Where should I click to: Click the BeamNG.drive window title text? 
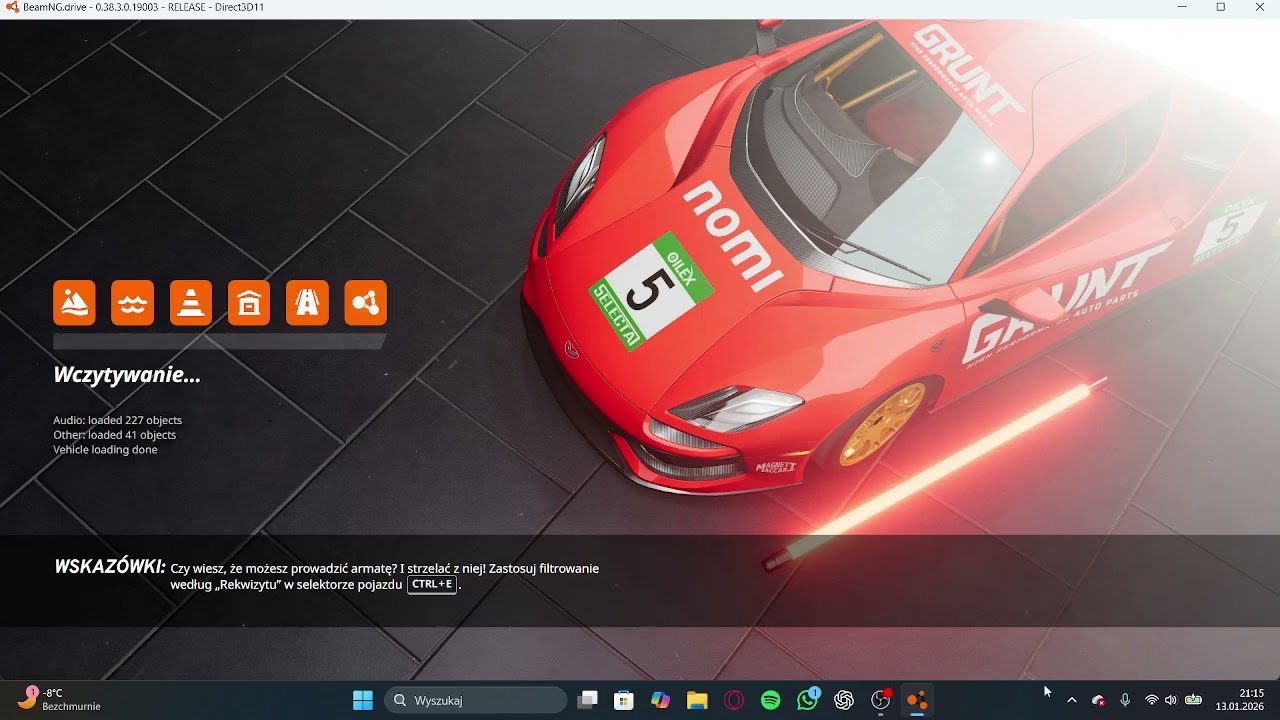tap(144, 7)
